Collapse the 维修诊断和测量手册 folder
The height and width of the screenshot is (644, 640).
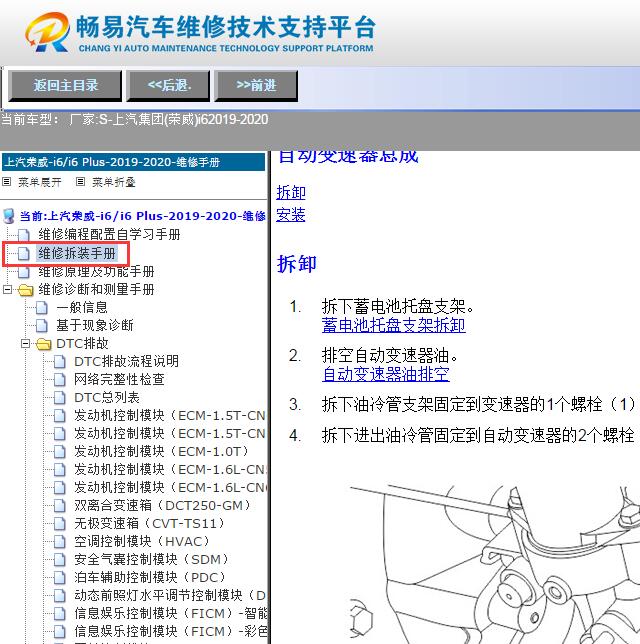[x=7, y=290]
